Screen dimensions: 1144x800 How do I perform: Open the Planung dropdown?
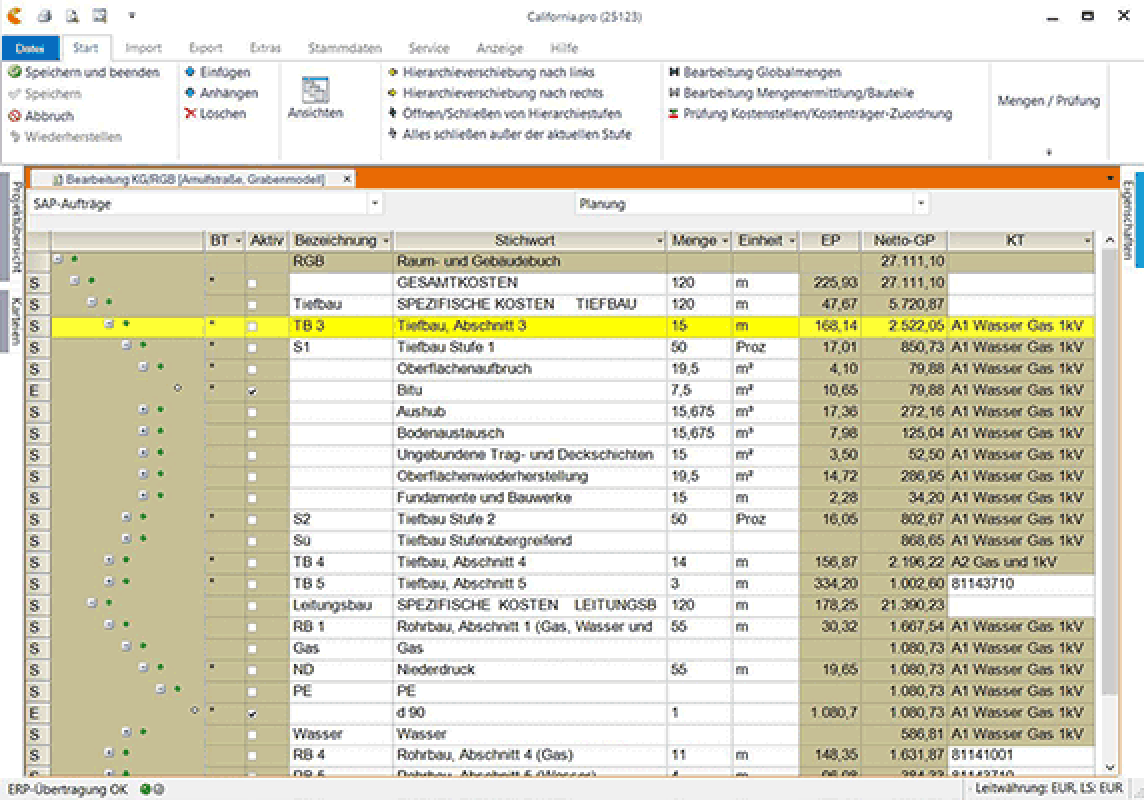click(921, 203)
